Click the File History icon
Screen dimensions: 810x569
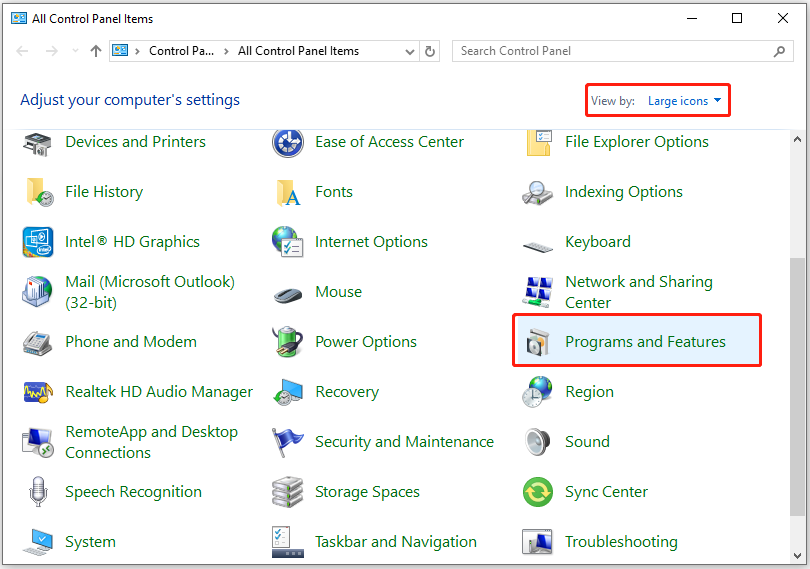[39, 192]
